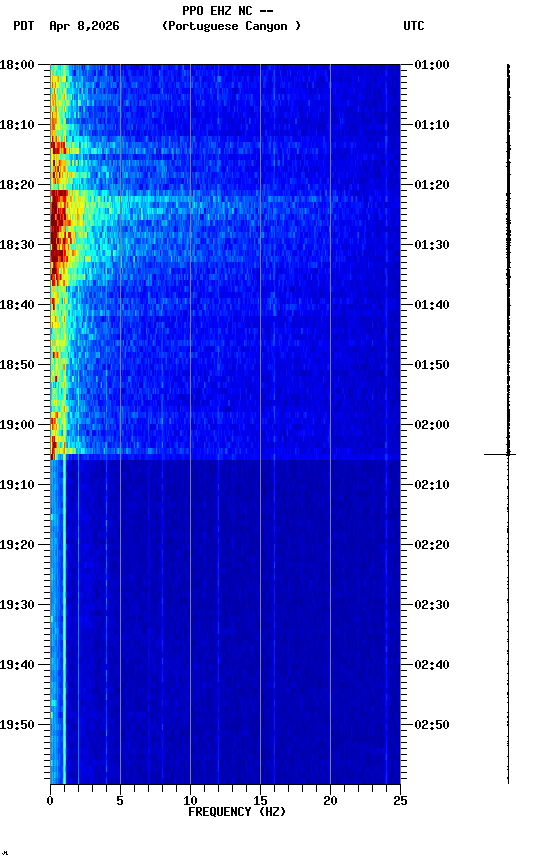Click the FREQUENCY (HZ) axis title
Screen dimensions: 552x864
coord(237,812)
